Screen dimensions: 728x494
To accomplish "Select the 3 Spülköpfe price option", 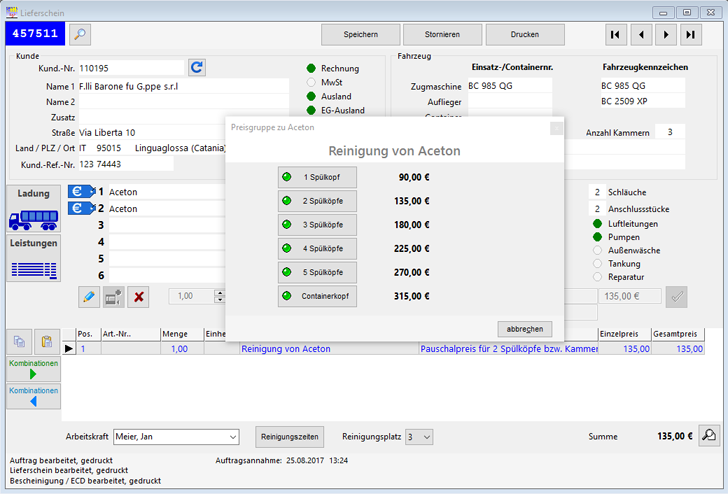I will [317, 225].
